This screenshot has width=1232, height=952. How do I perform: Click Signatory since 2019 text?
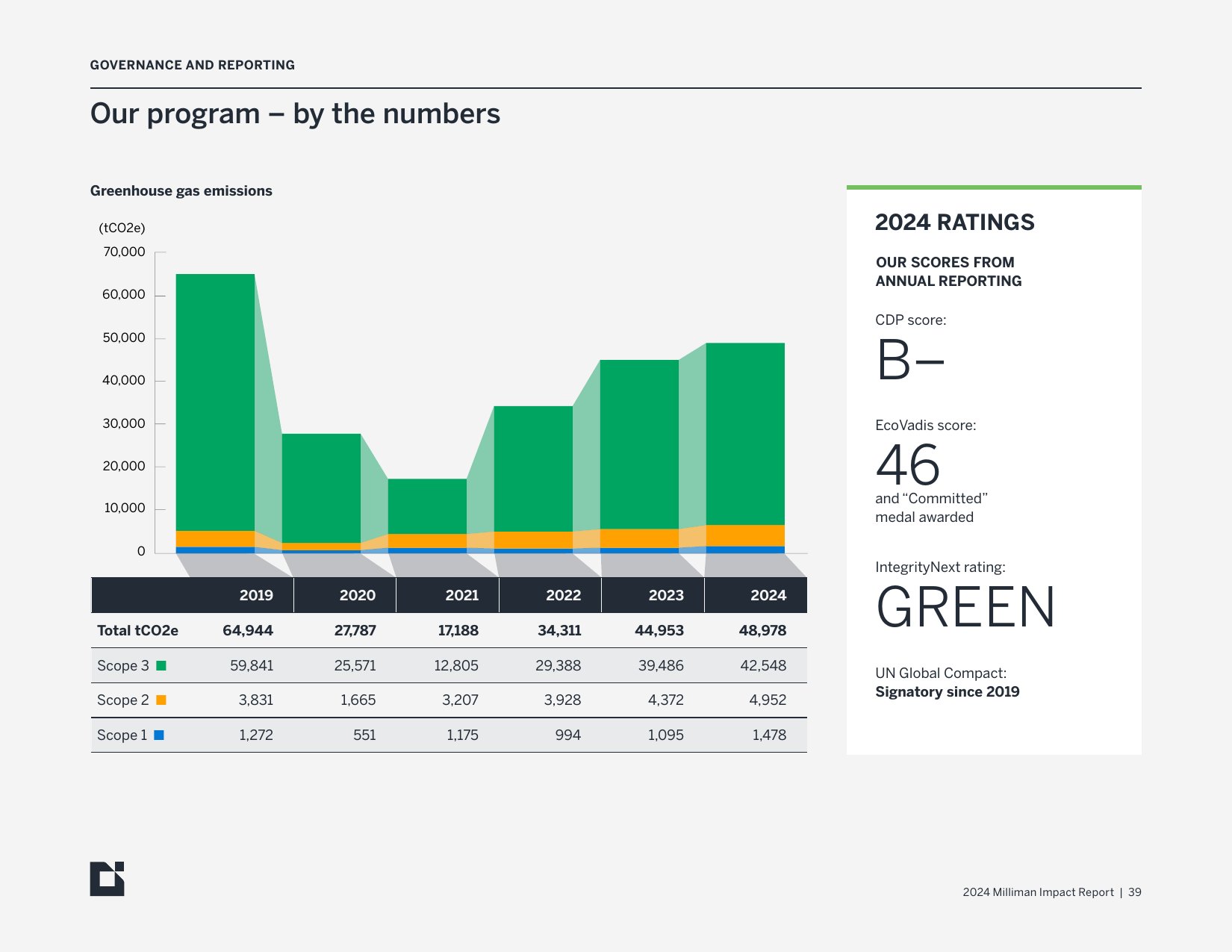(948, 691)
